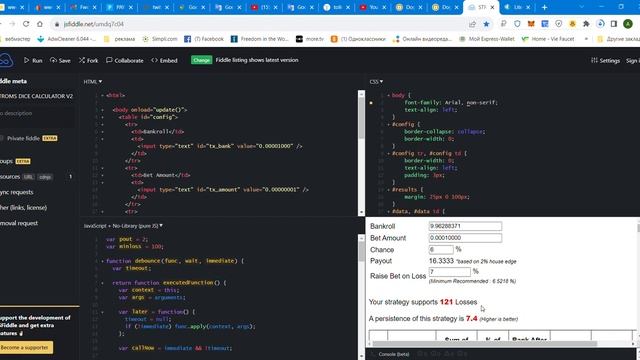
Task: Open the Extensions puzzle-piece menu
Action: pos(586,24)
